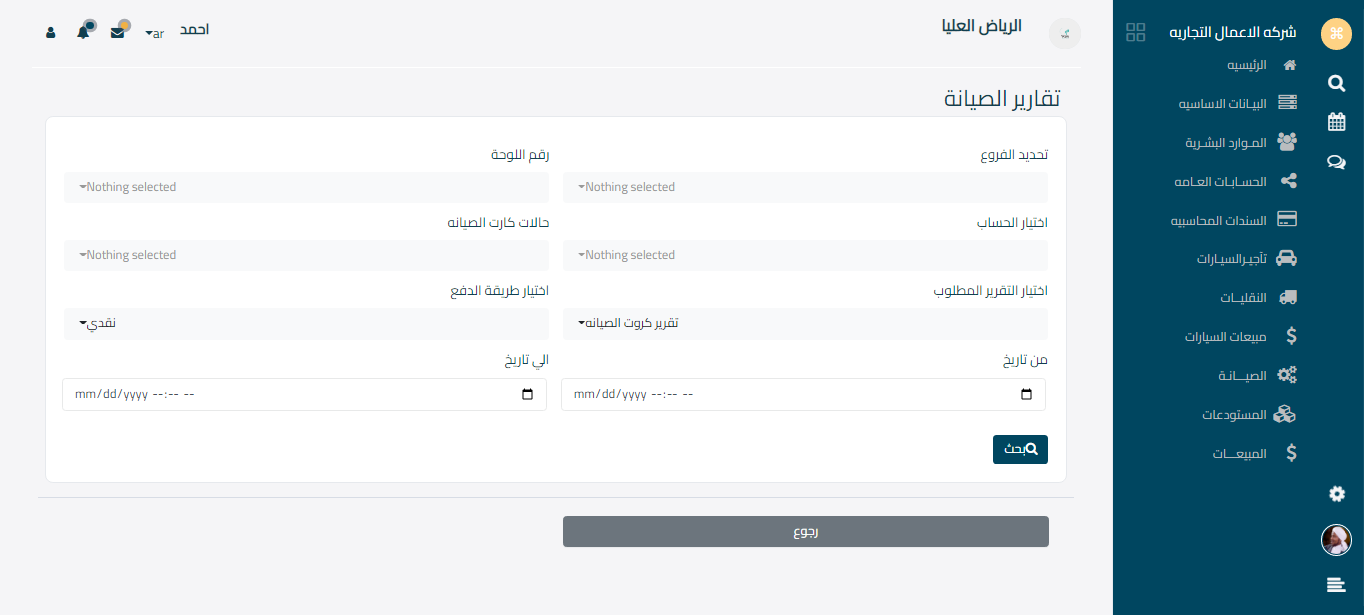Click the بحث search button
The height and width of the screenshot is (615, 1364).
pyautogui.click(x=1020, y=449)
